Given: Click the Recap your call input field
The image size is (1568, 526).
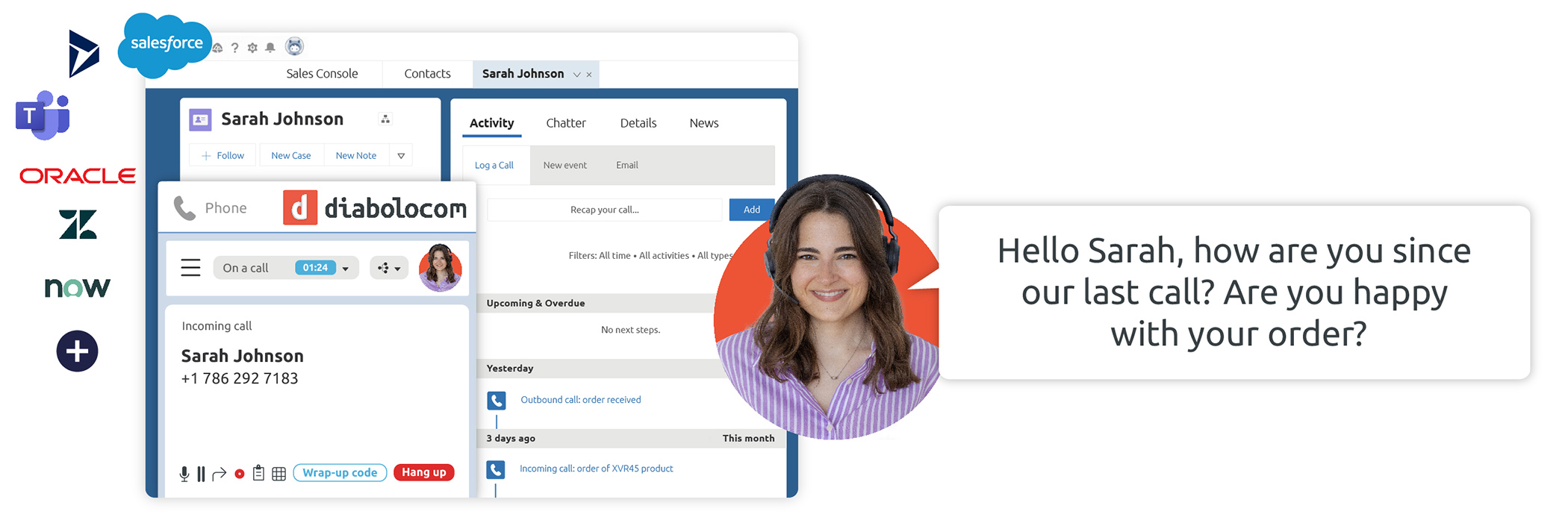Looking at the screenshot, I should (605, 210).
